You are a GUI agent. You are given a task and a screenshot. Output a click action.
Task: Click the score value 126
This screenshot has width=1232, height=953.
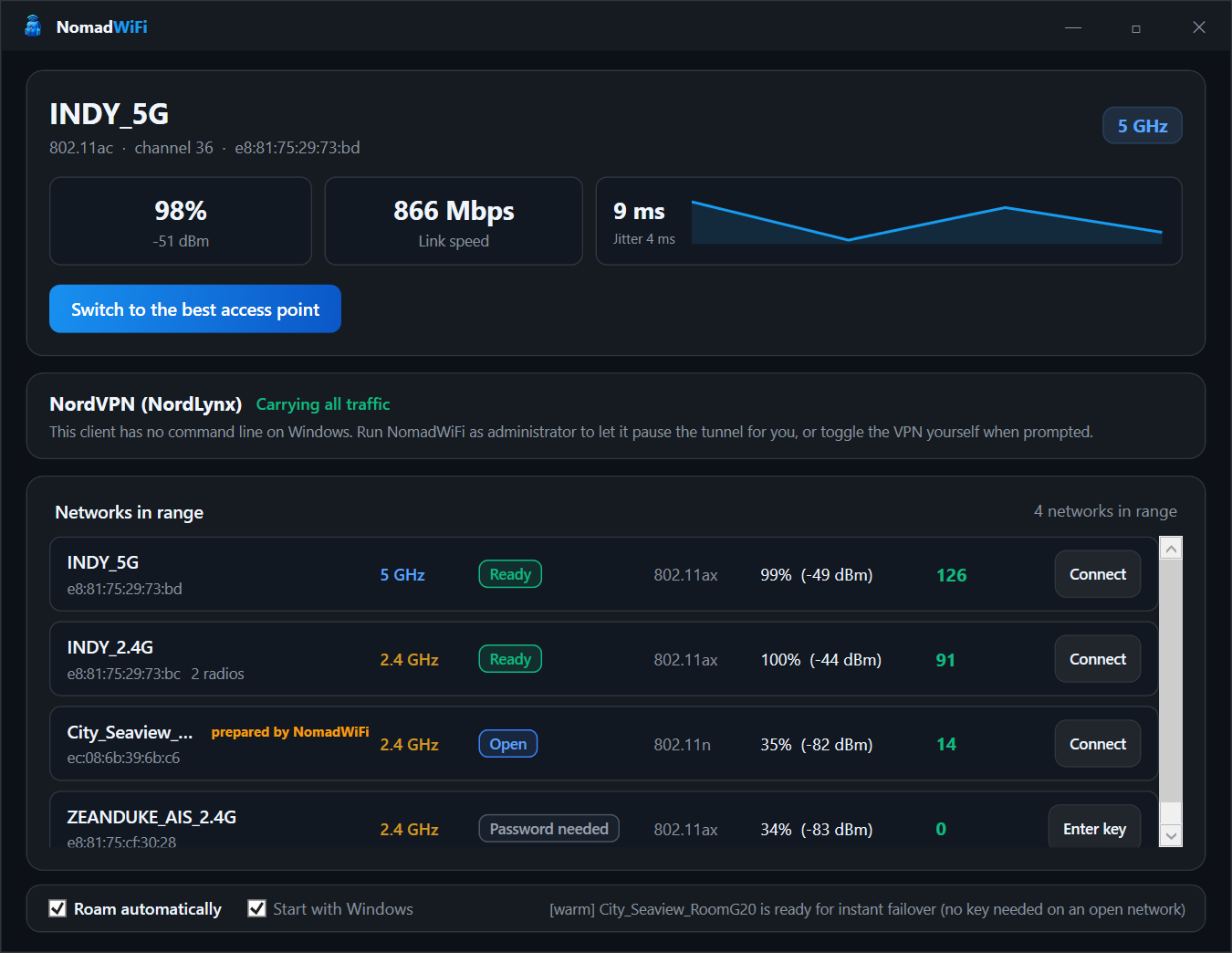pos(952,575)
